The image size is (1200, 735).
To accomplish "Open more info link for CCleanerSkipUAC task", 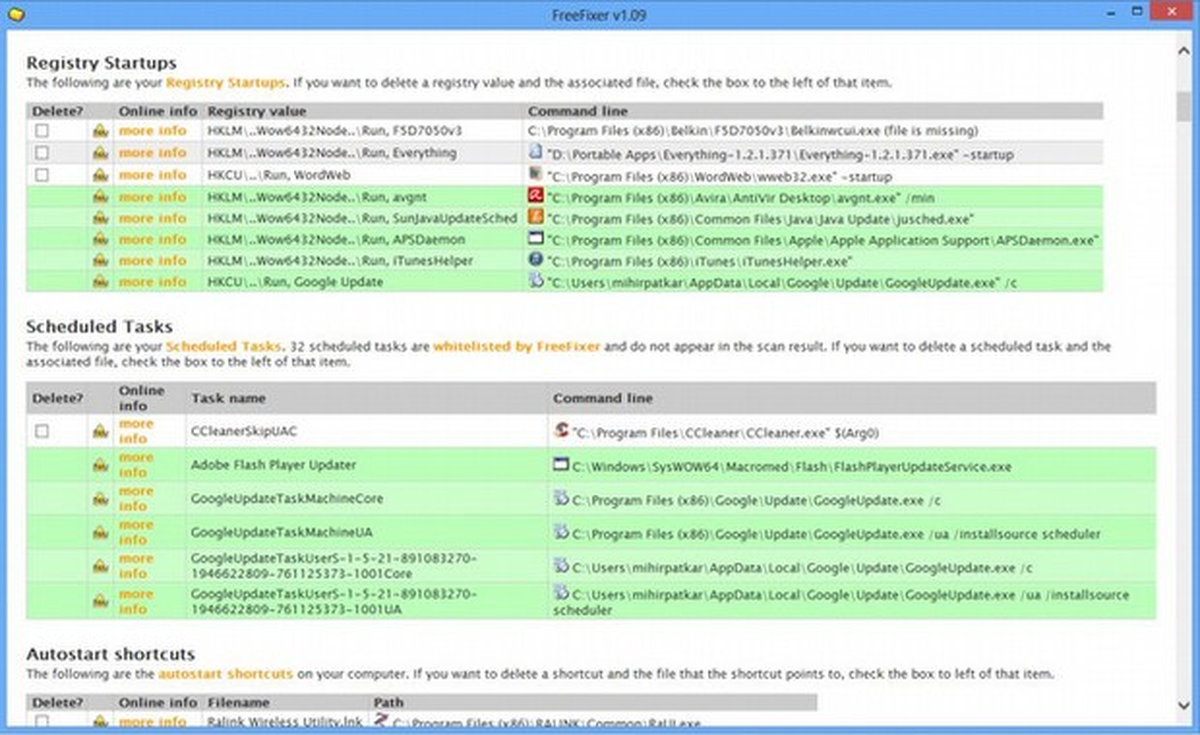I will point(136,431).
